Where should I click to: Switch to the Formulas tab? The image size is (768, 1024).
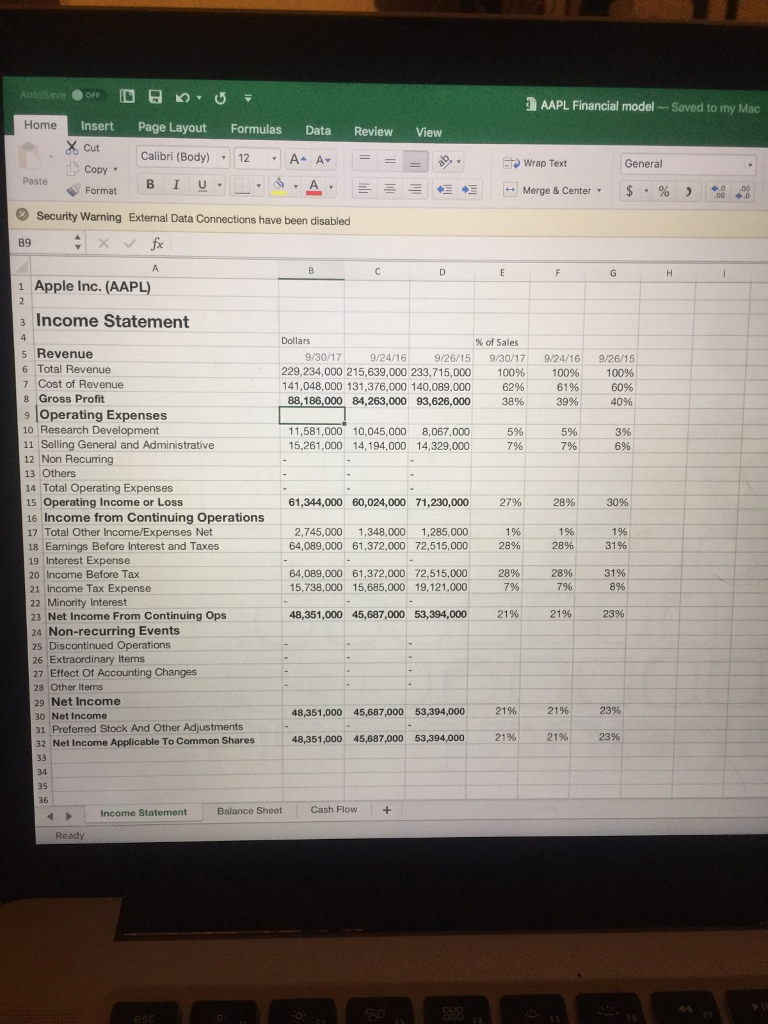pos(256,129)
